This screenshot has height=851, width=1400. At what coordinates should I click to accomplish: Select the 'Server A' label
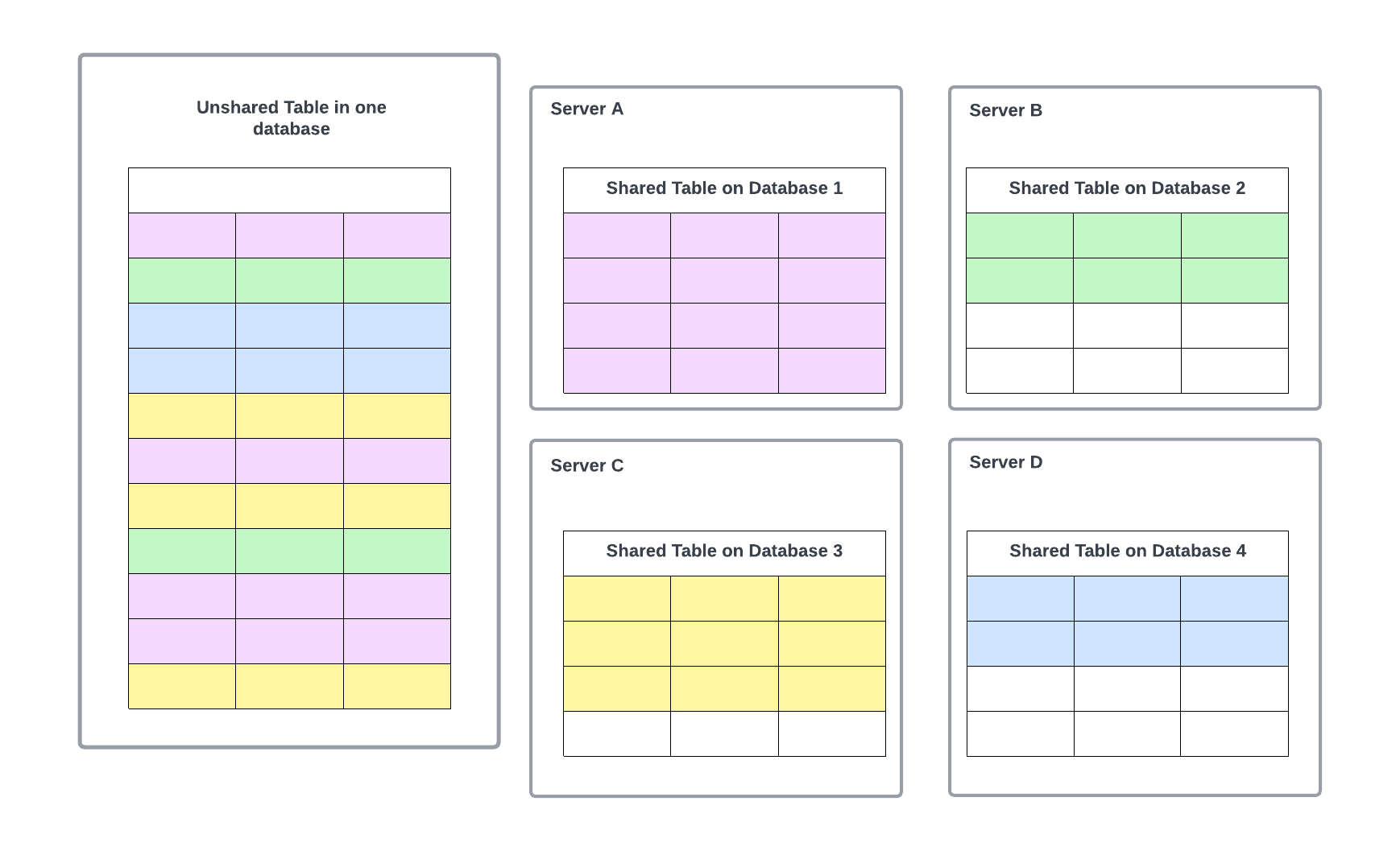586,109
